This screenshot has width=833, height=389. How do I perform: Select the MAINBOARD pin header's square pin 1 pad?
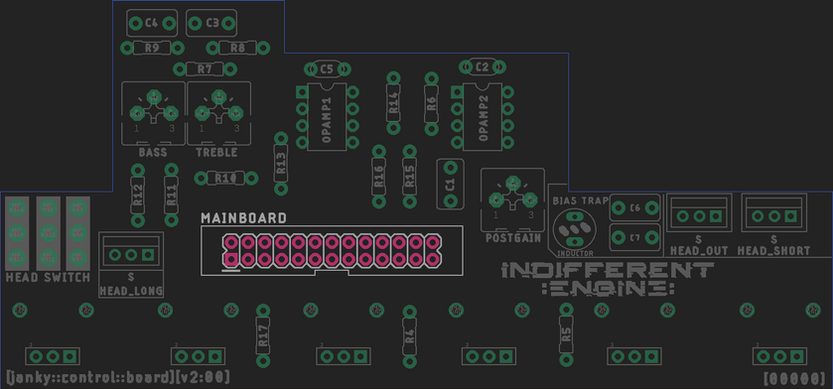point(231,259)
